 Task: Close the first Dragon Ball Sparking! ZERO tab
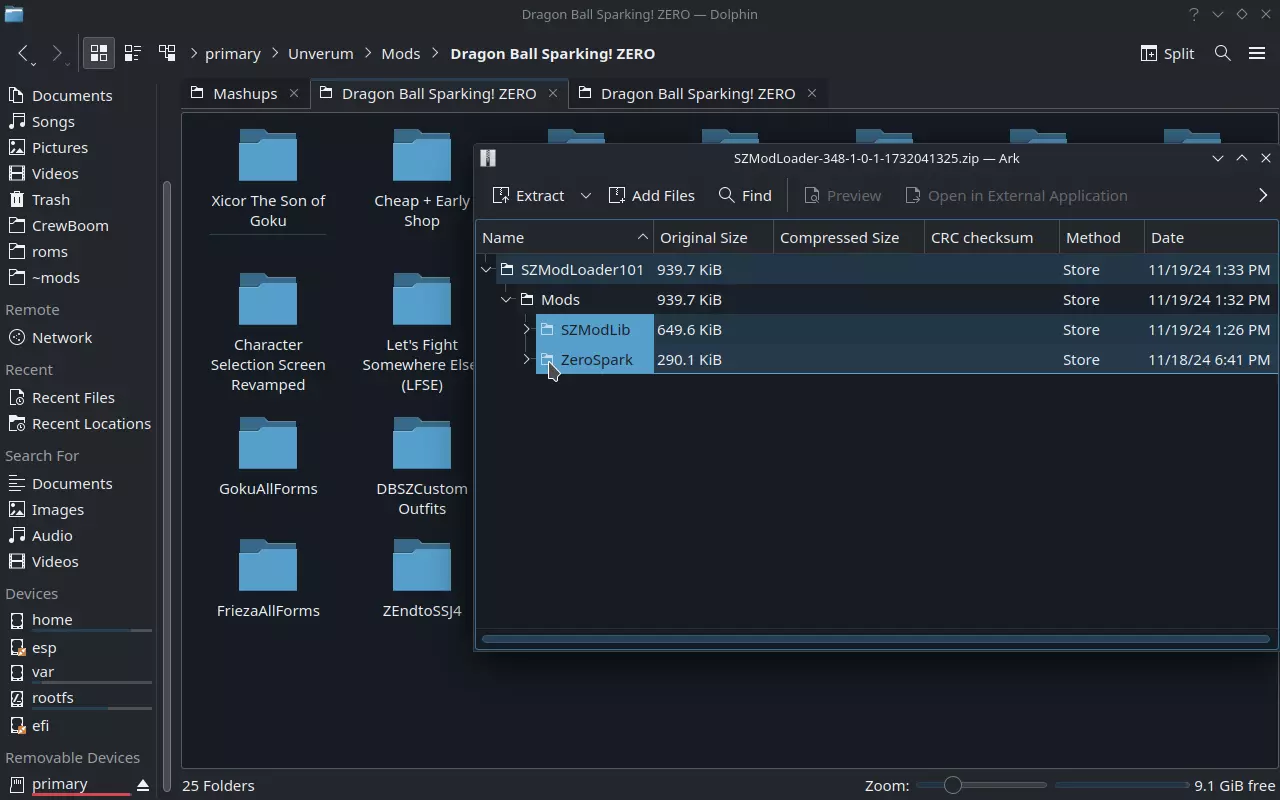(x=553, y=93)
